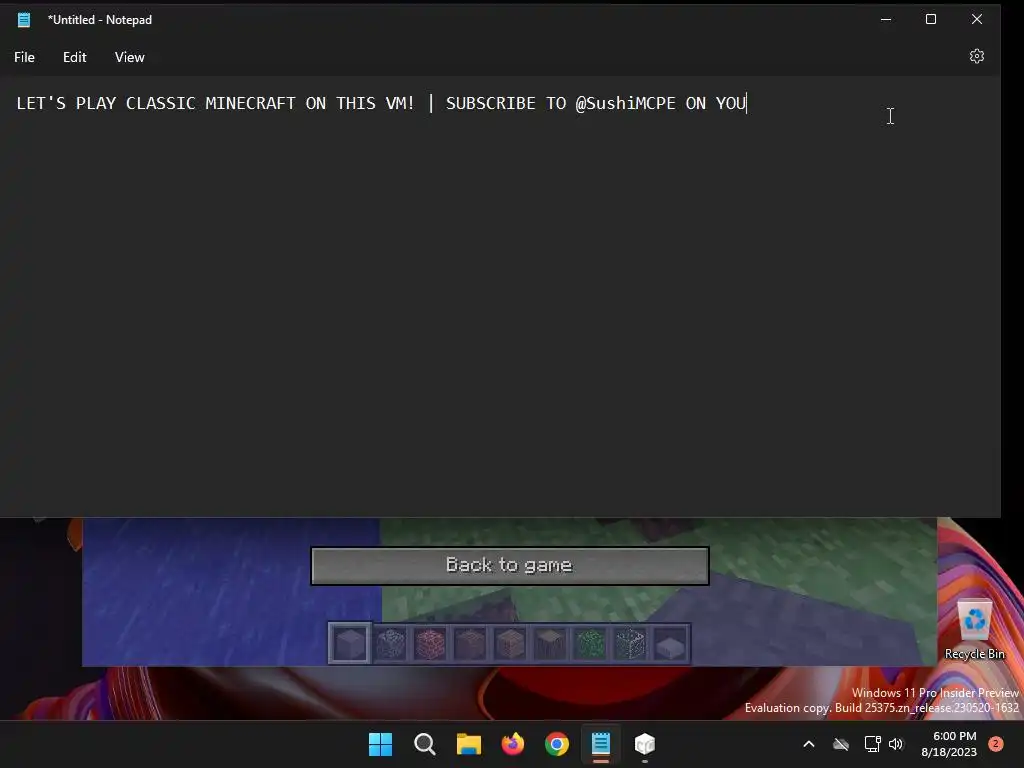
Task: Open Notepad settings gear
Action: point(976,56)
